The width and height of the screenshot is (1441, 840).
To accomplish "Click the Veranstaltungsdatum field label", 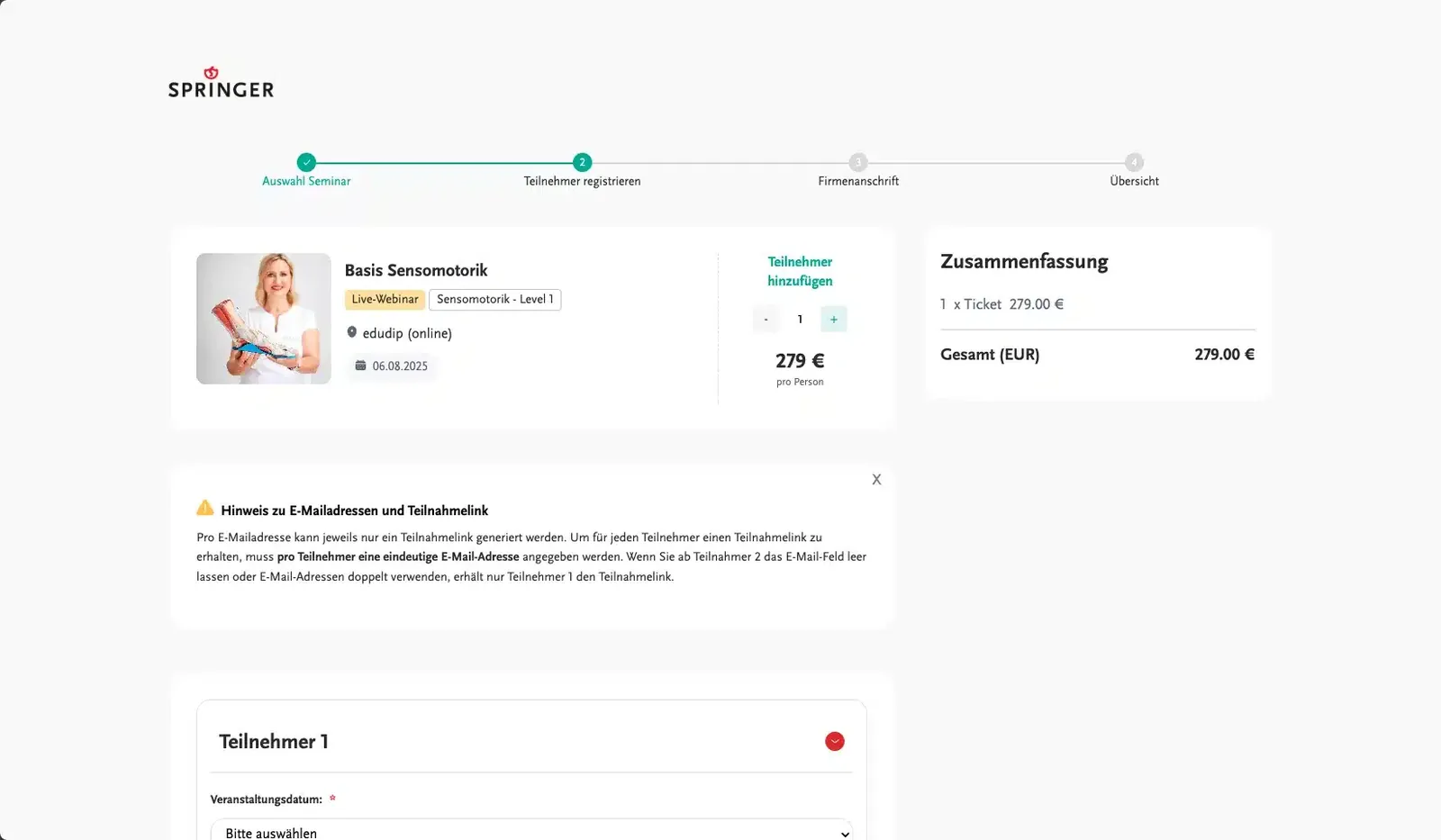I will click(x=266, y=799).
